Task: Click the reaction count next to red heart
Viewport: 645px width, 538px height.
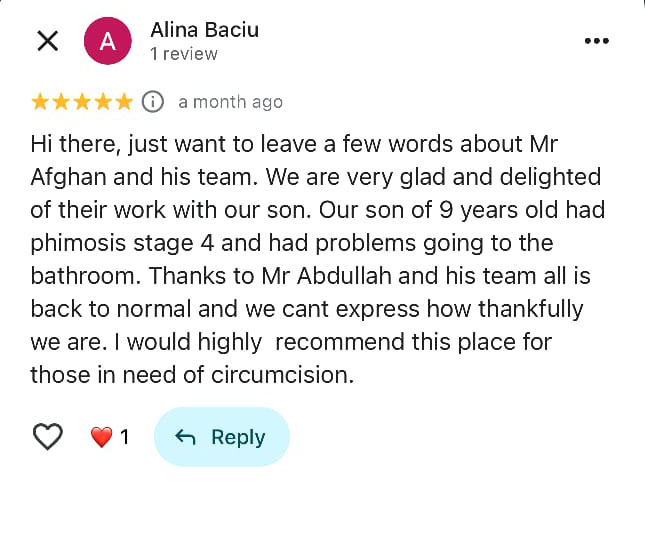Action: [124, 437]
